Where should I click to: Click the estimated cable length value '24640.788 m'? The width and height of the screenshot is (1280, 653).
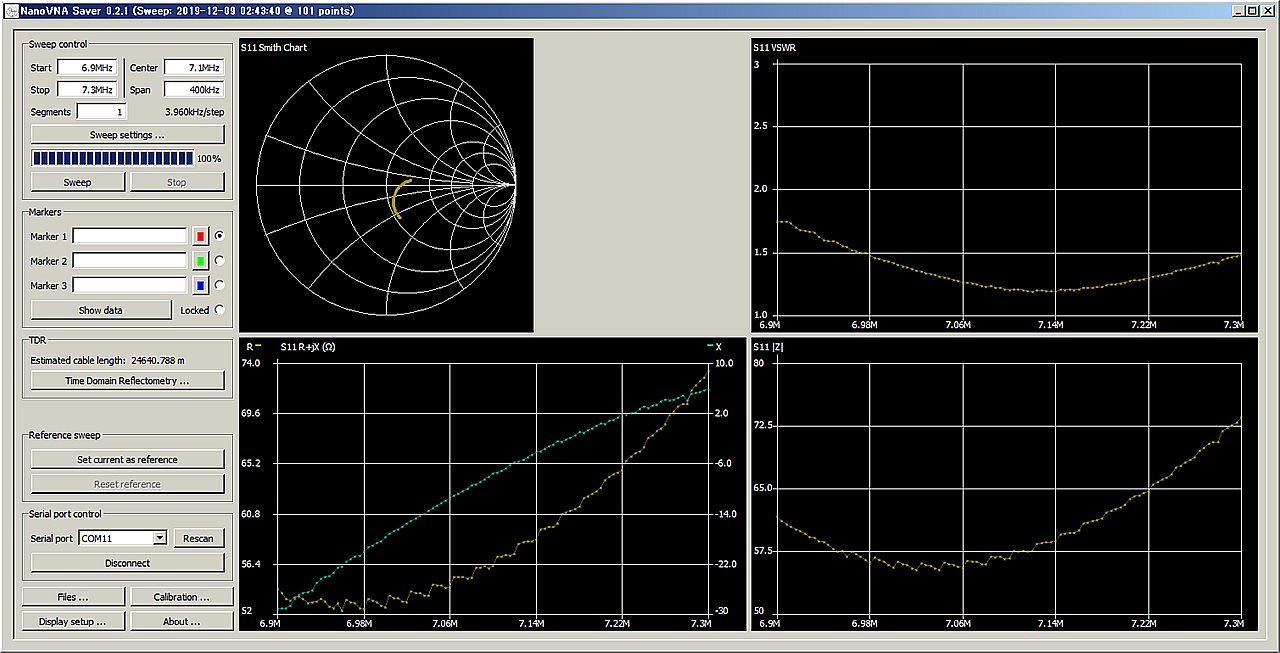click(158, 360)
